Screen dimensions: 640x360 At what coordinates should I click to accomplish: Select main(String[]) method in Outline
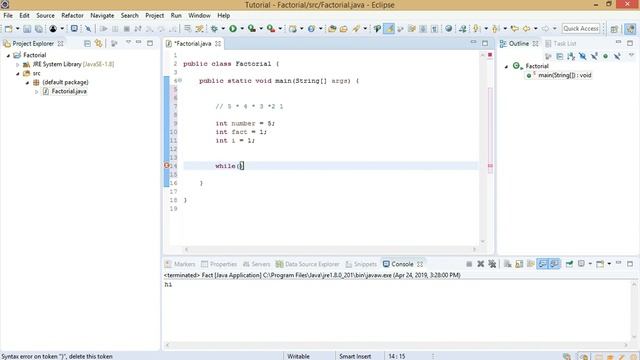click(560, 76)
